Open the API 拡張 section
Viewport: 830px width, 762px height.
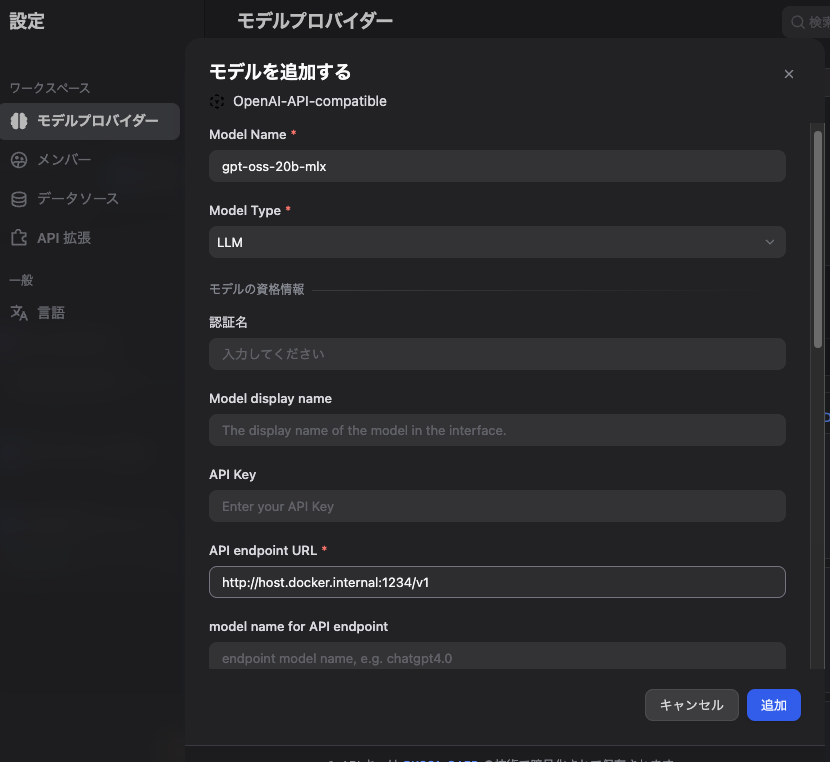64,238
